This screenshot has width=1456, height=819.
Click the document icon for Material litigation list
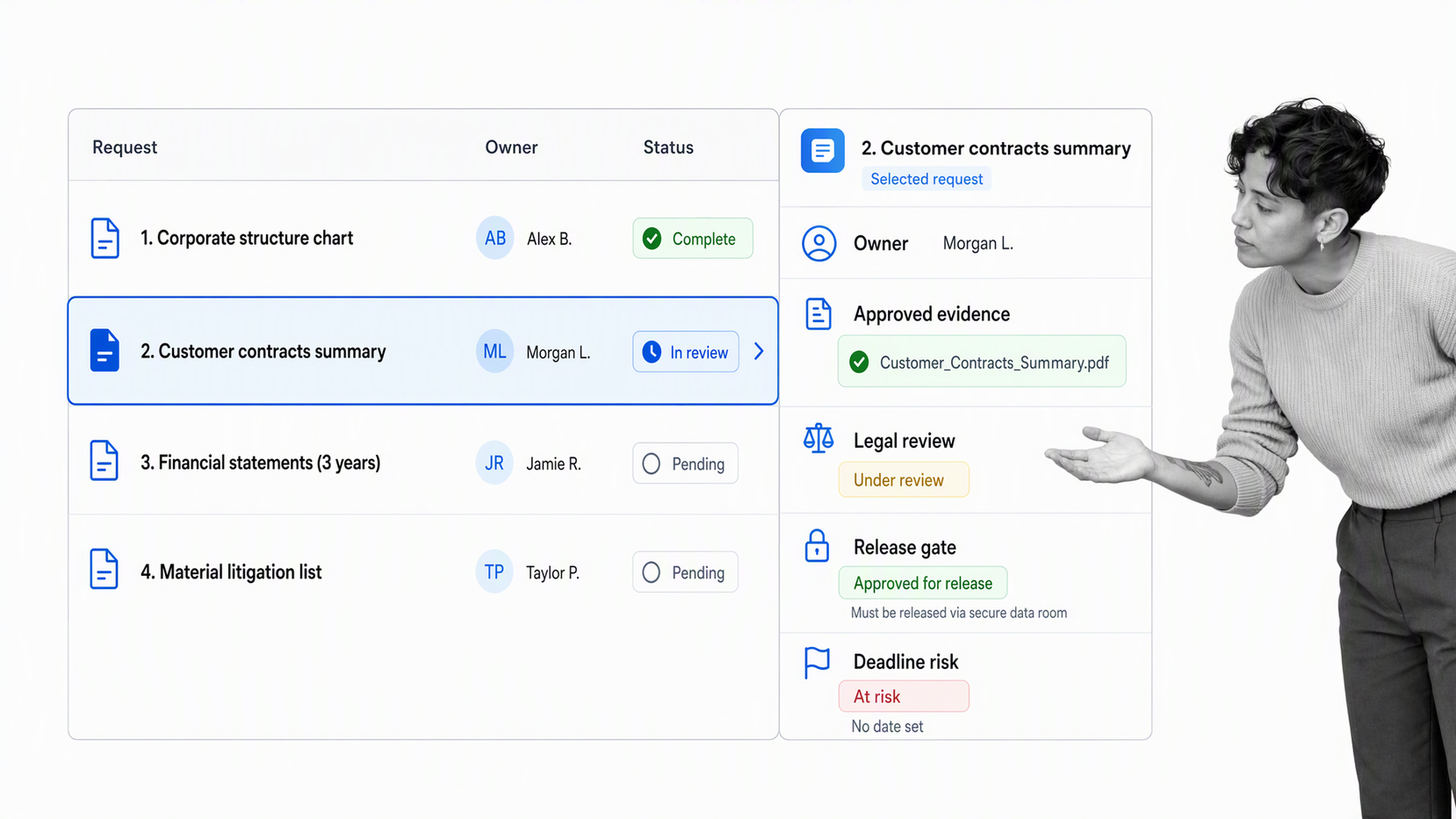pos(104,569)
